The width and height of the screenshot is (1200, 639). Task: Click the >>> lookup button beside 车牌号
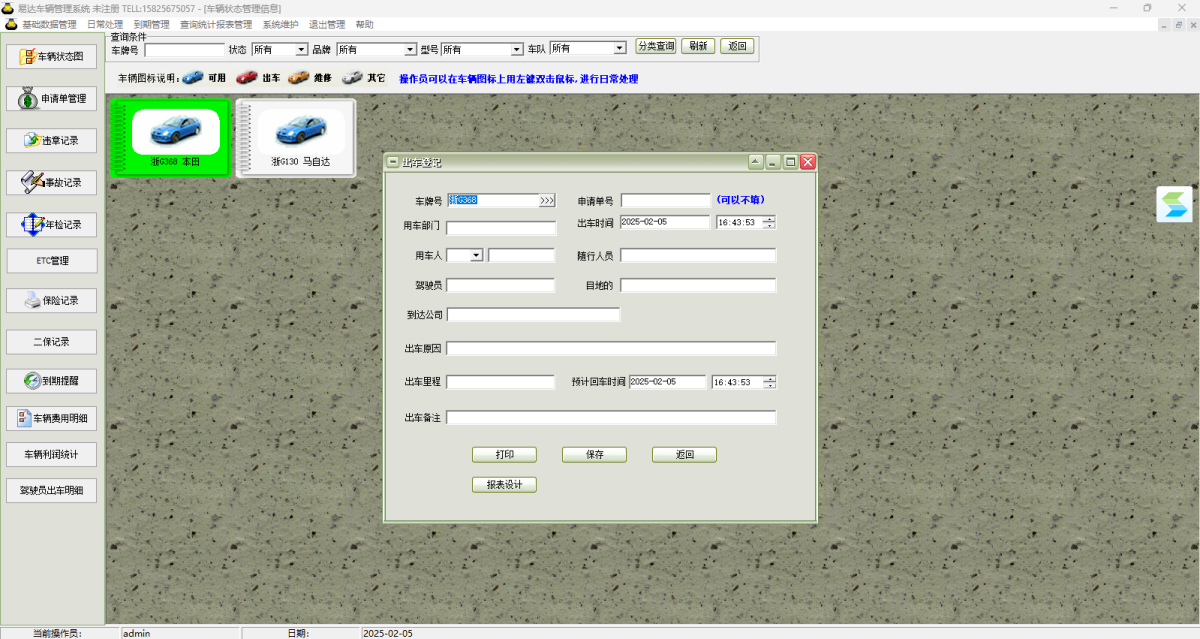(x=547, y=200)
